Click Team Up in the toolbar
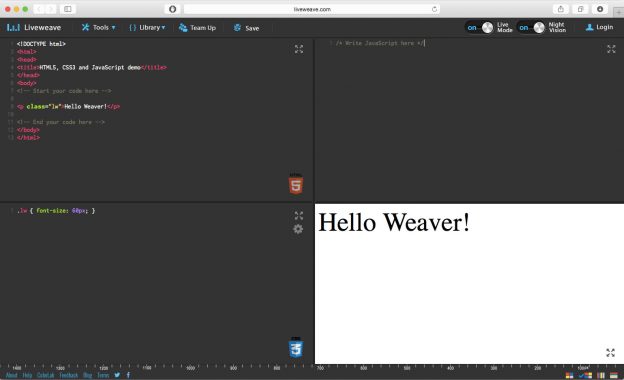Image resolution: width=624 pixels, height=380 pixels. click(x=197, y=27)
